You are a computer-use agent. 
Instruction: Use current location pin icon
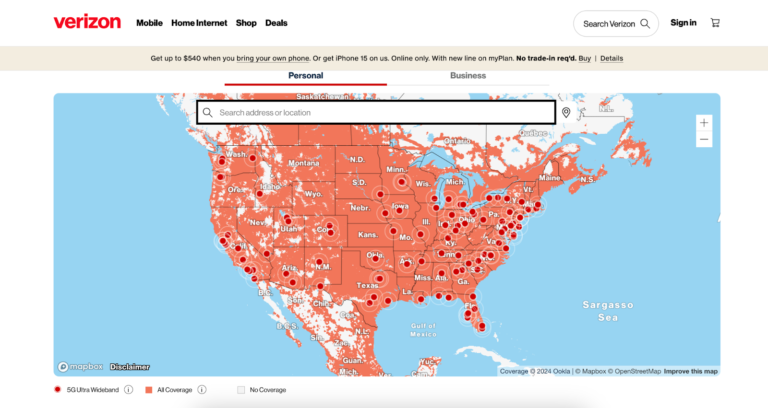566,112
